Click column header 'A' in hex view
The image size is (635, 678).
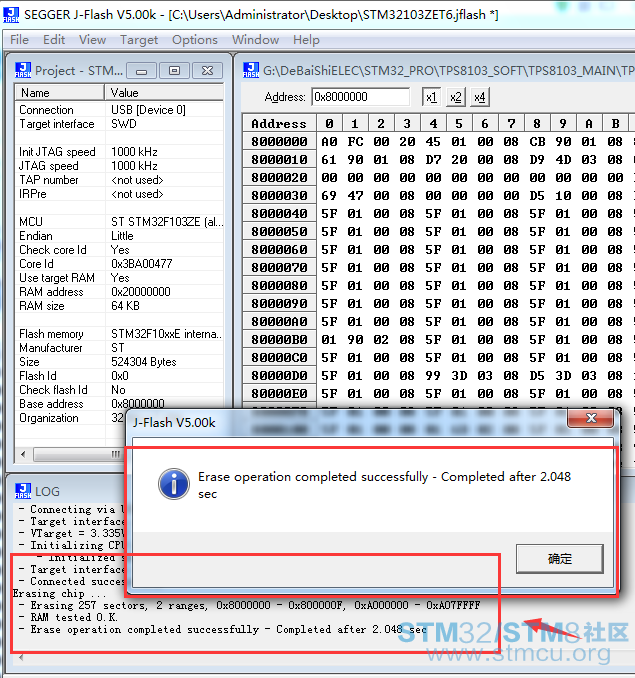pos(589,123)
